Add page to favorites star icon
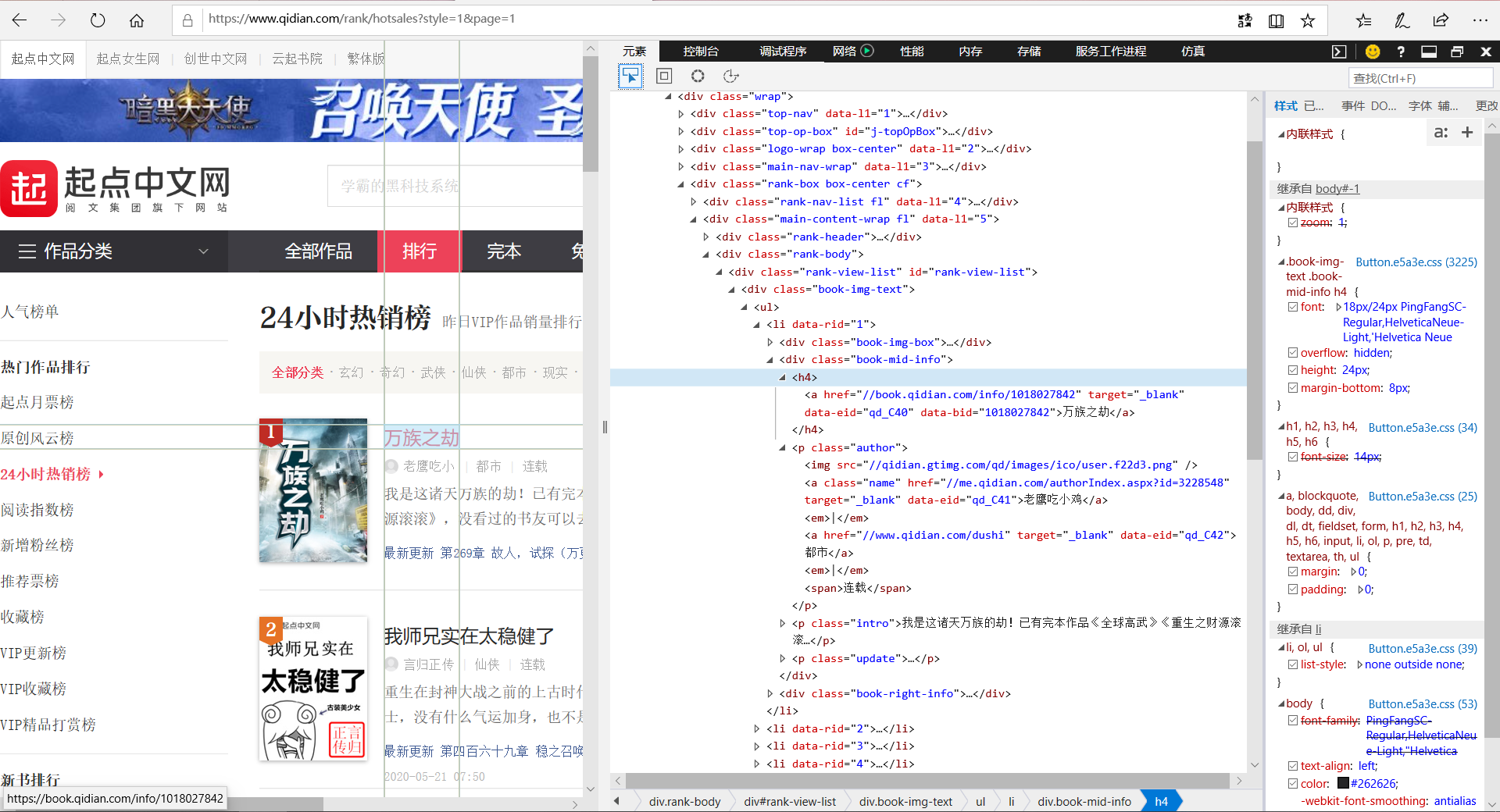This screenshot has width=1500, height=812. point(1308,21)
